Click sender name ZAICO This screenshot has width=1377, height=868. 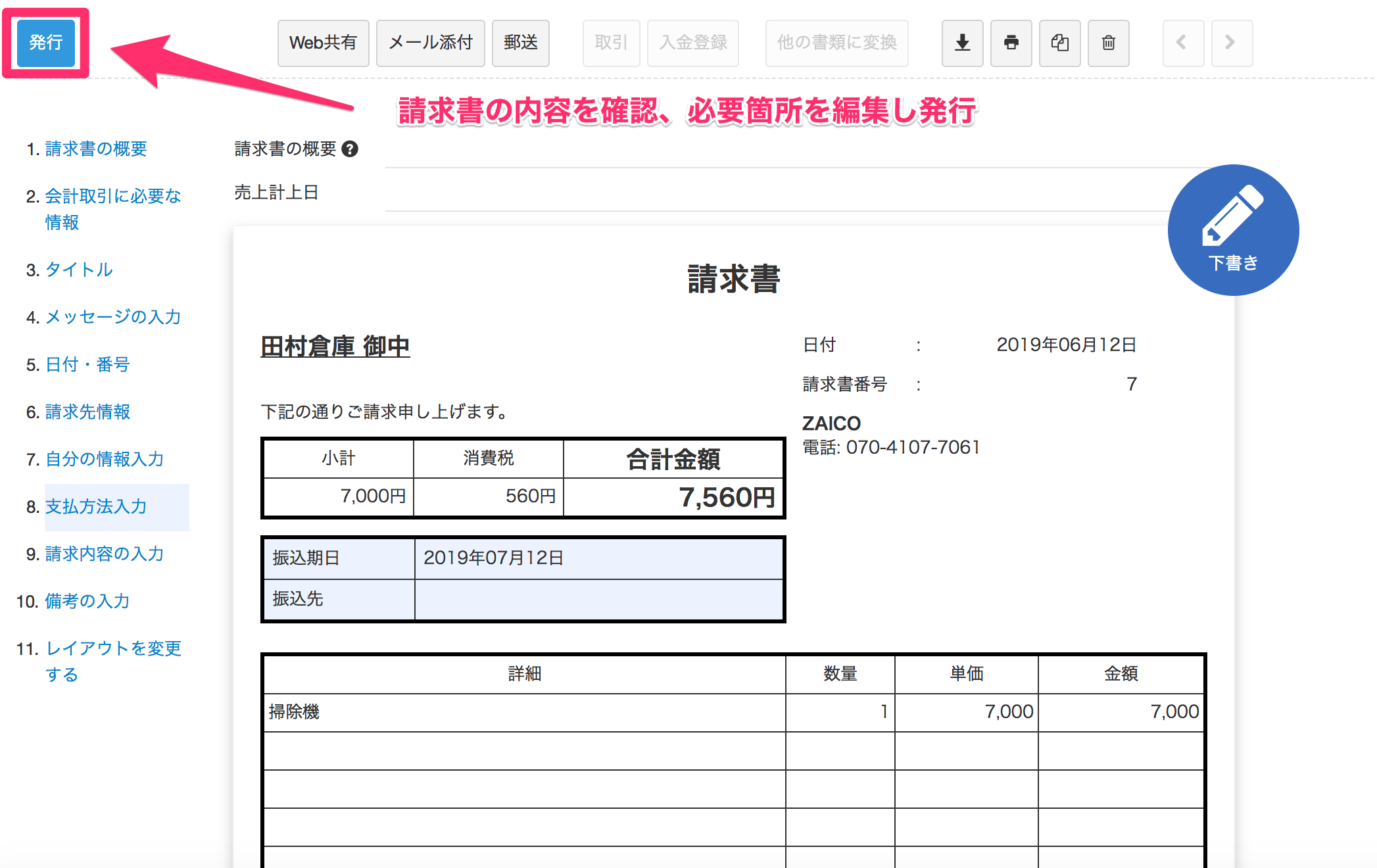[x=831, y=423]
